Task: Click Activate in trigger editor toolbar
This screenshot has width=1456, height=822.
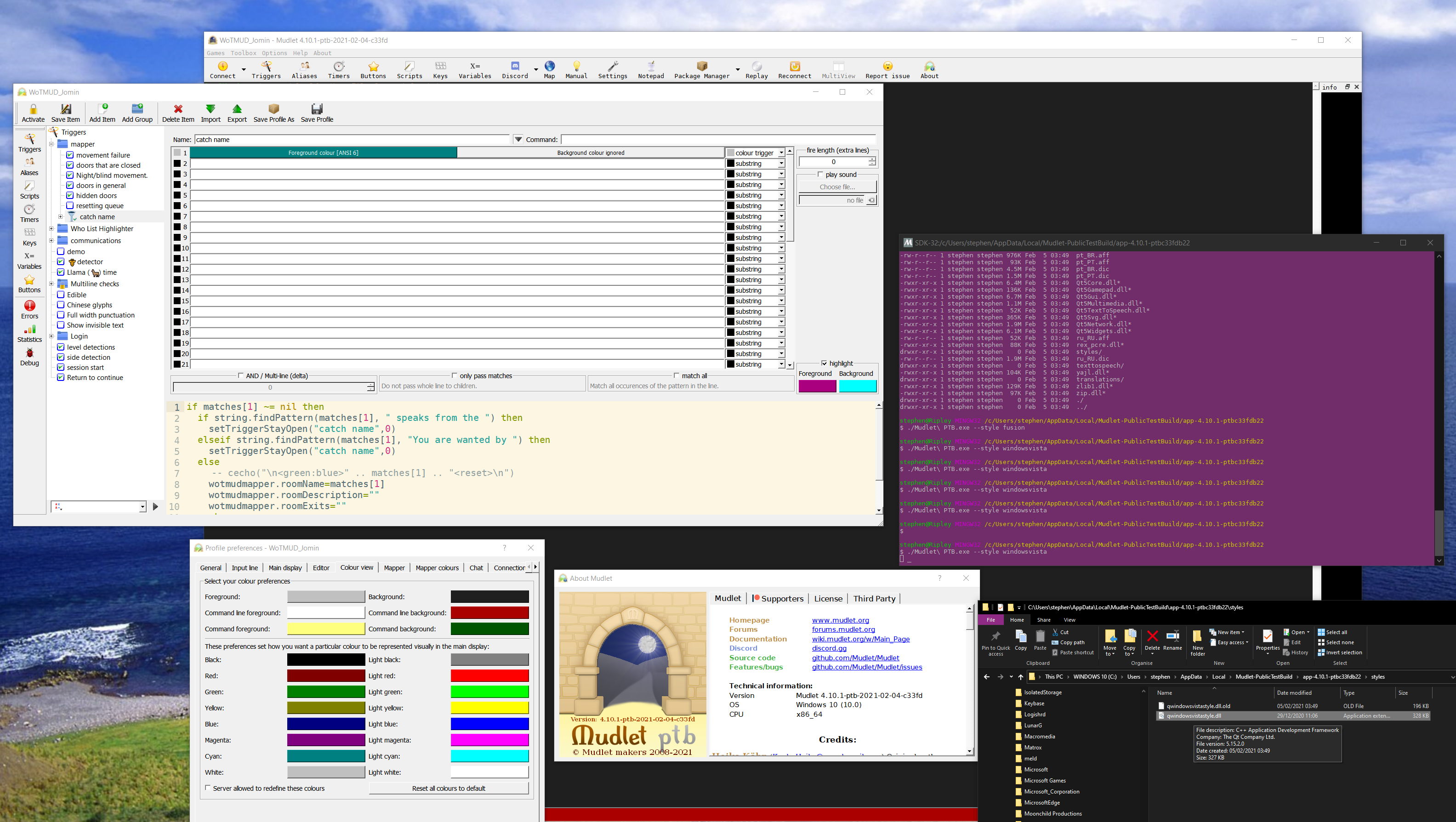Action: click(x=33, y=113)
